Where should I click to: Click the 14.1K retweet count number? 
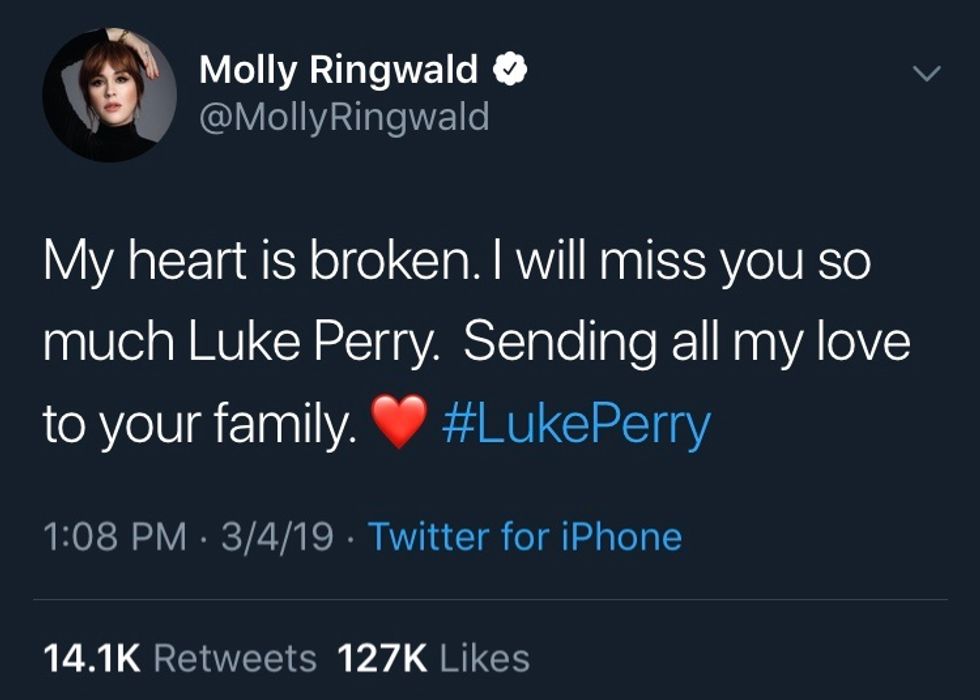tap(93, 658)
